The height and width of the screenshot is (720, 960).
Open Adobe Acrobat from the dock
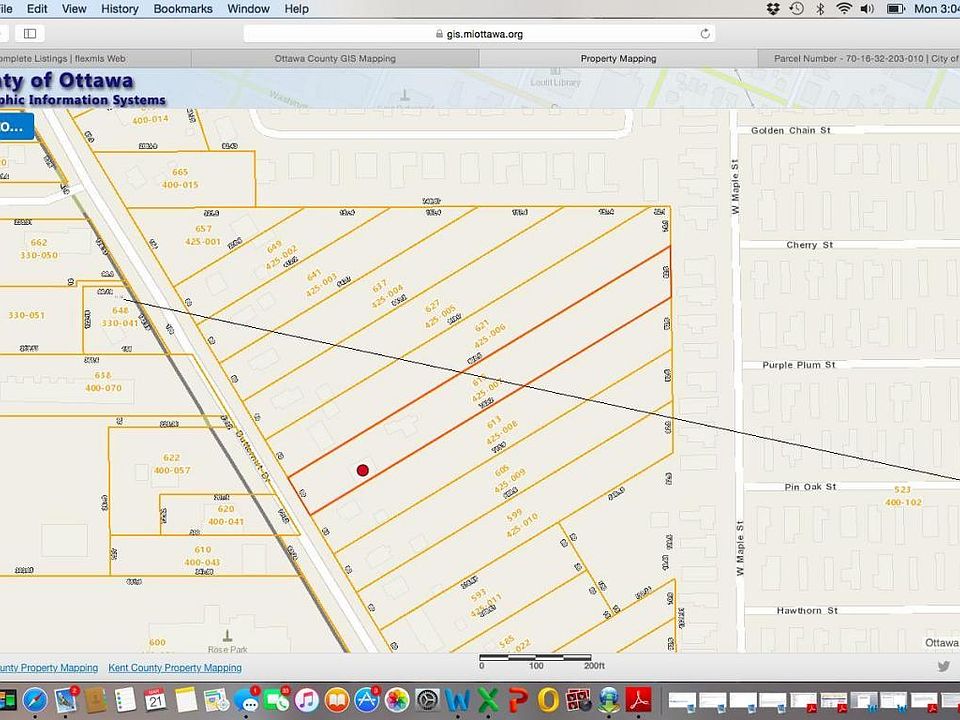pyautogui.click(x=639, y=700)
